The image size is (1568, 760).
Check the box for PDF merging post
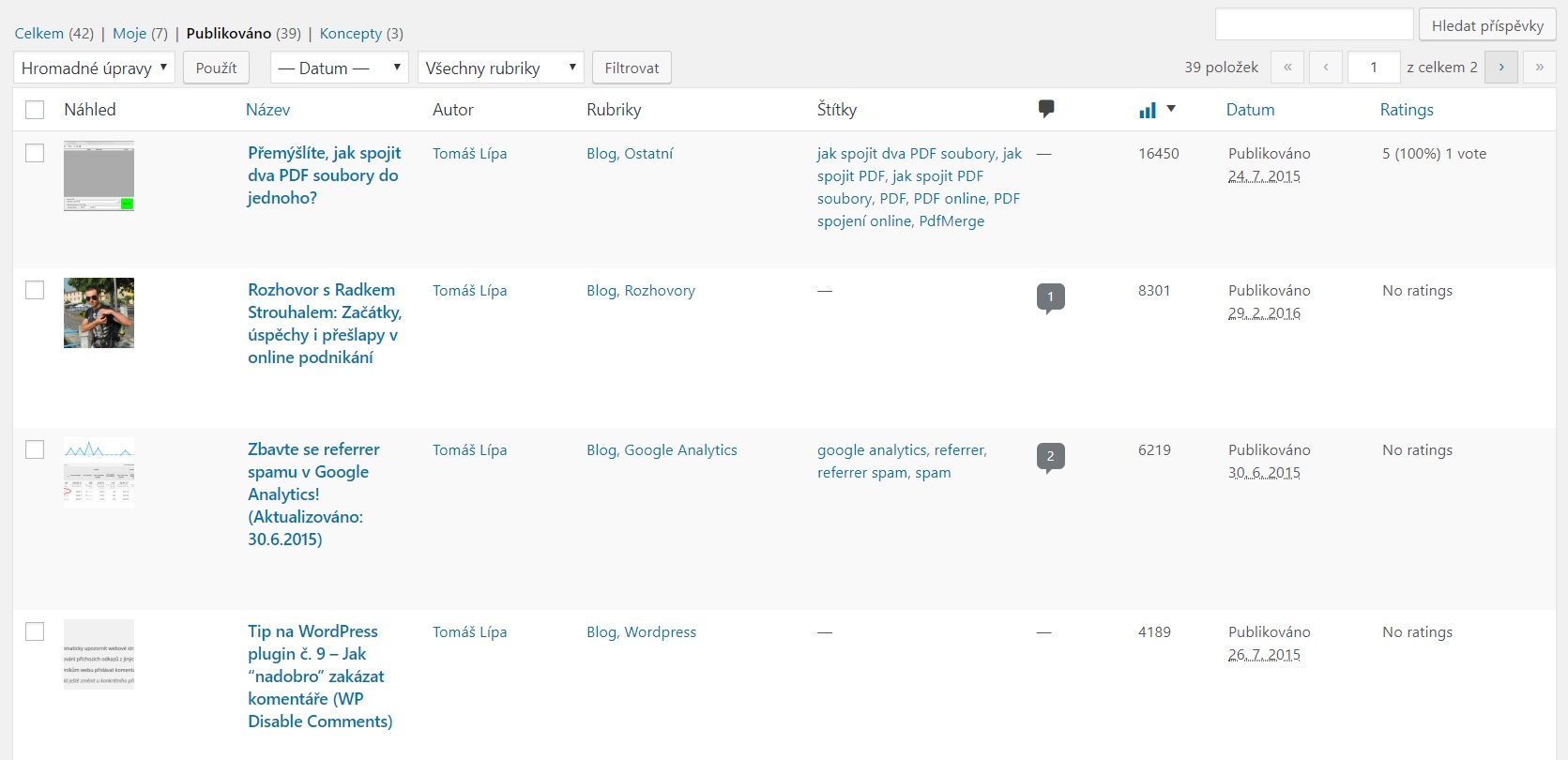[35, 153]
